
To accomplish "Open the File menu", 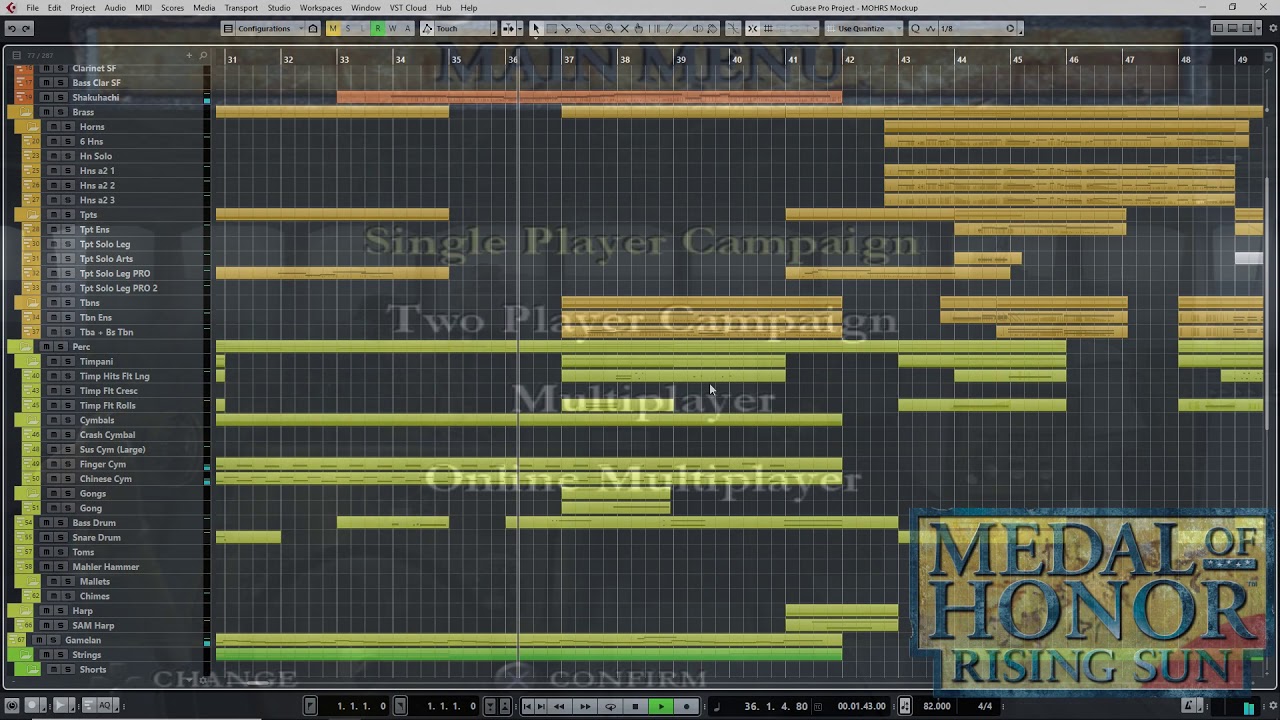I will coord(33,8).
